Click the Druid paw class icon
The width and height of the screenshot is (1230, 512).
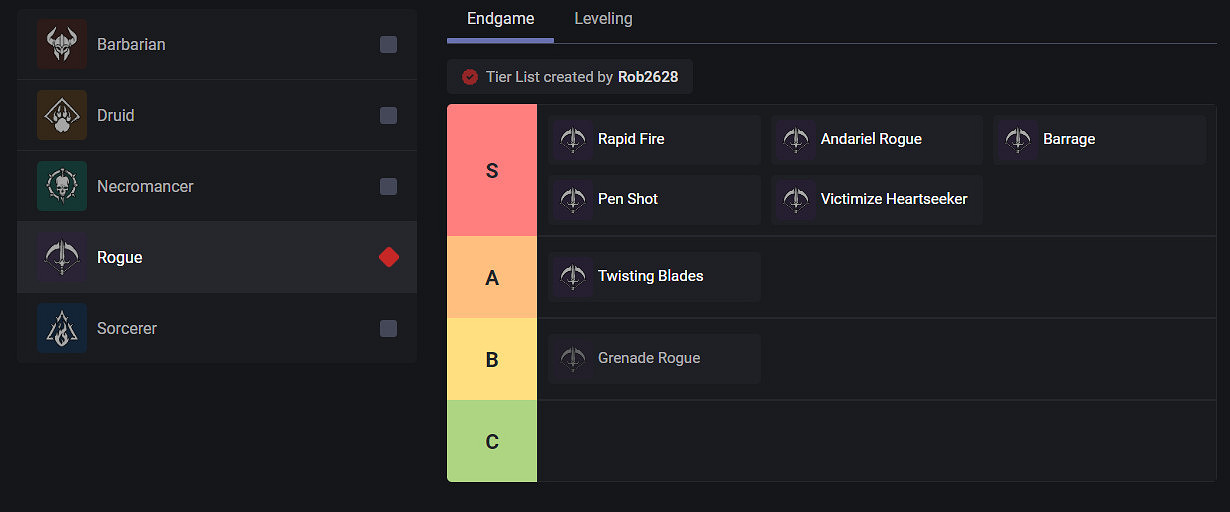[x=62, y=116]
